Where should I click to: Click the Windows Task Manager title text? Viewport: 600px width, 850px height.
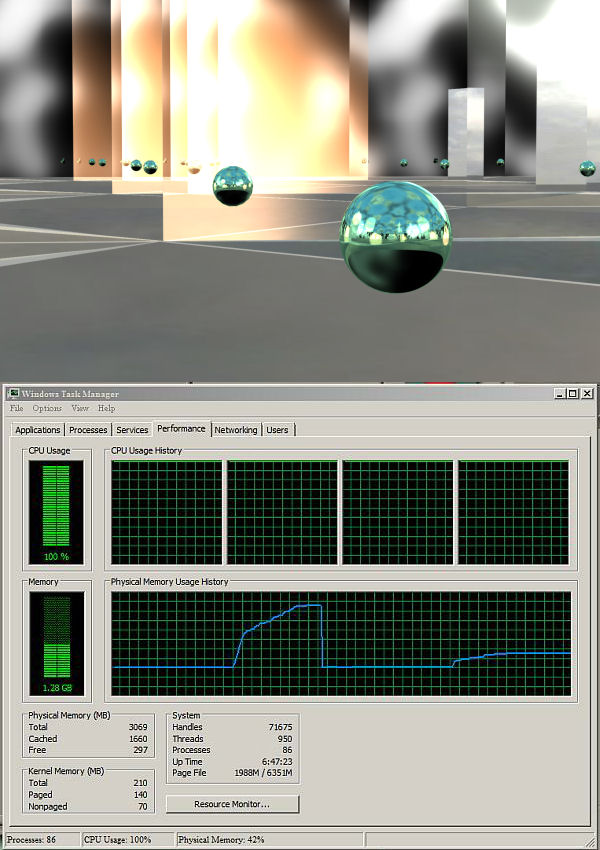pyautogui.click(x=70, y=394)
